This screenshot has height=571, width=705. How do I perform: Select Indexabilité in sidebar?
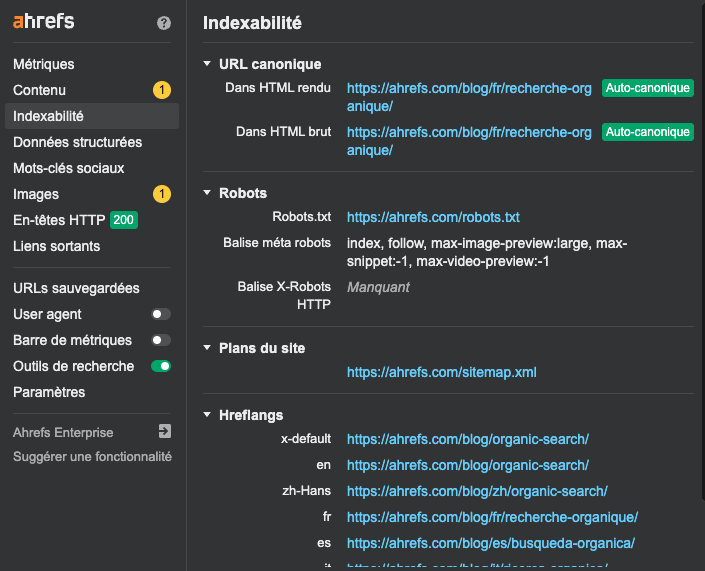[x=92, y=116]
